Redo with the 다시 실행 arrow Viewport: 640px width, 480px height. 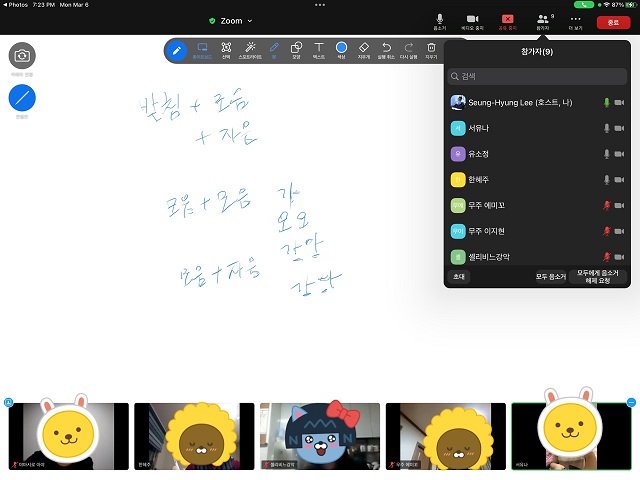point(409,51)
